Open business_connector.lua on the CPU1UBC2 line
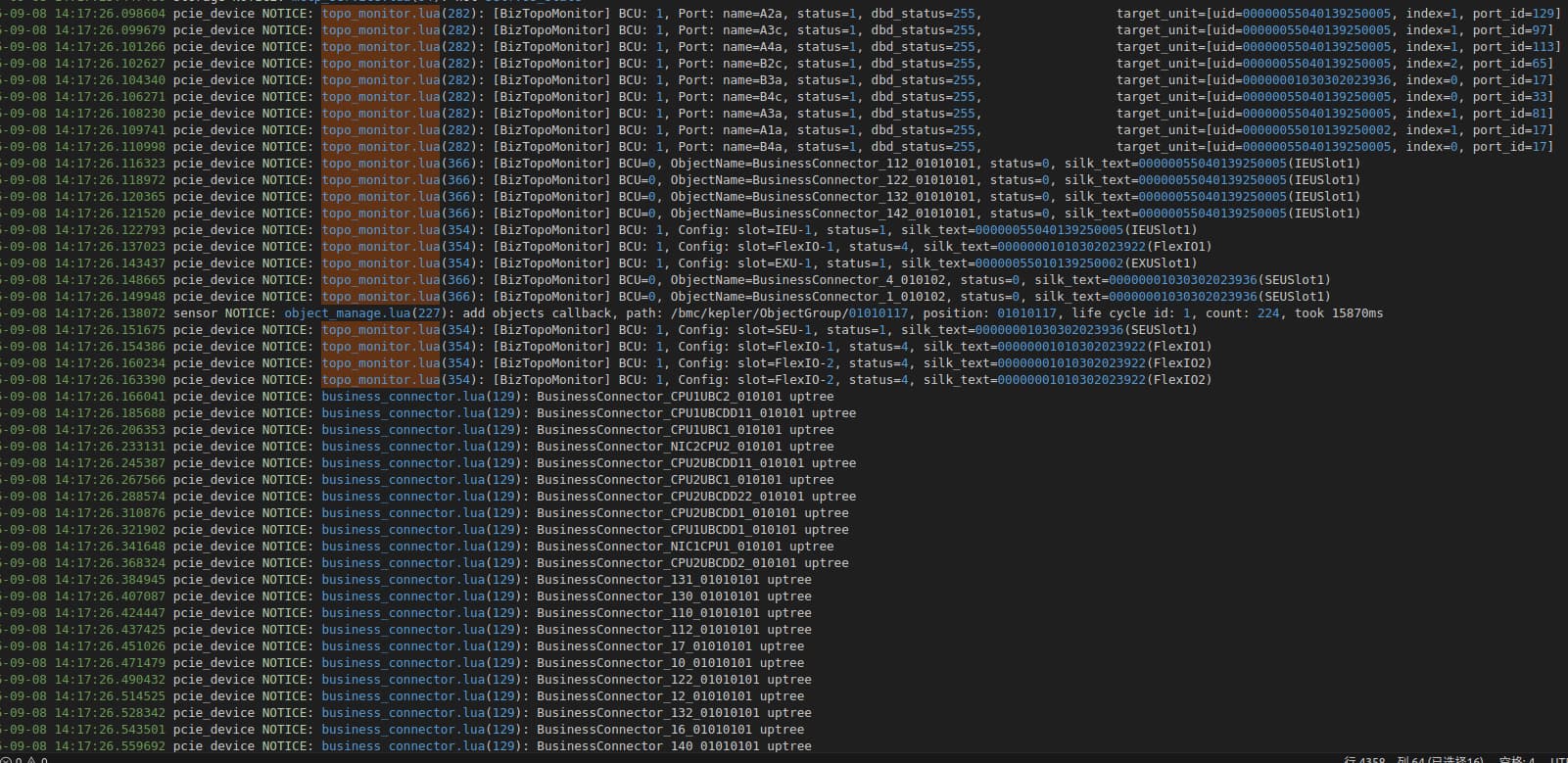The width and height of the screenshot is (1568, 763). click(403, 397)
